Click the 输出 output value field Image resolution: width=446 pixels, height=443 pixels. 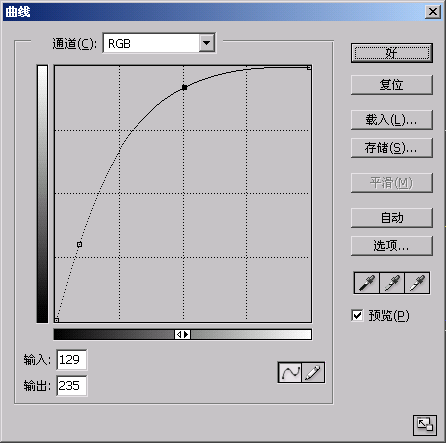click(72, 386)
